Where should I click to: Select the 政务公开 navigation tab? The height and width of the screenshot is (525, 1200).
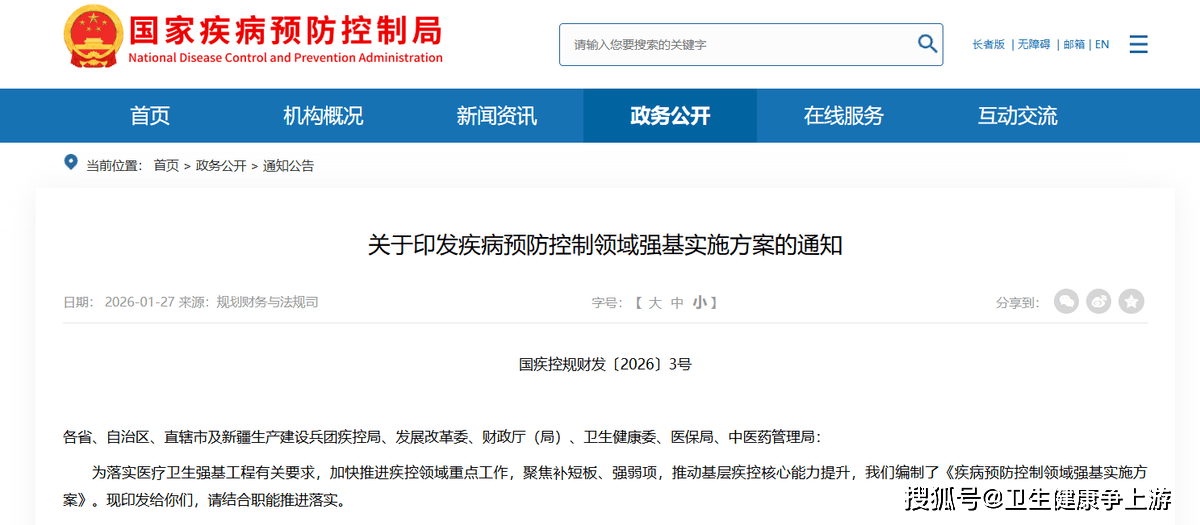[670, 116]
